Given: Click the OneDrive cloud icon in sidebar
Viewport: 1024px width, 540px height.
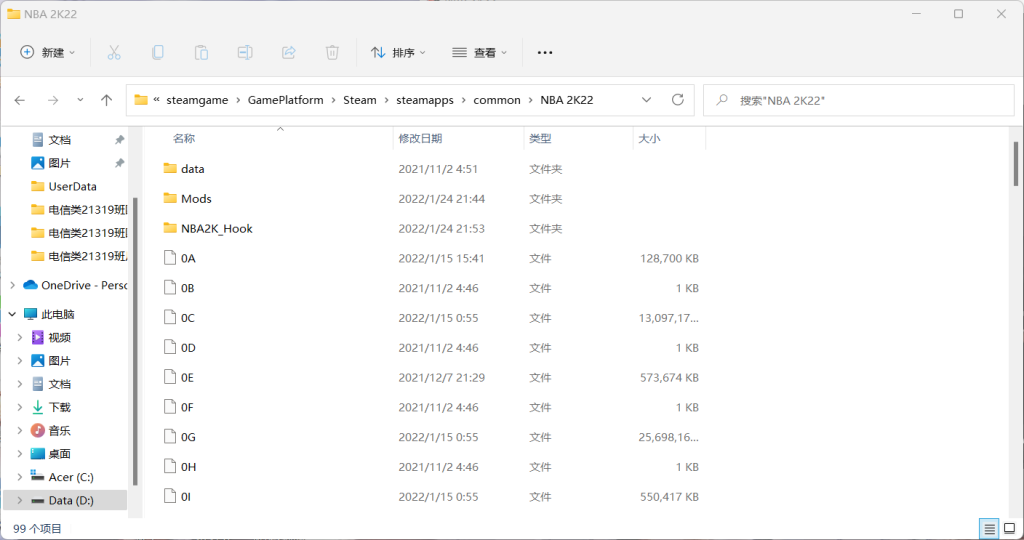Looking at the screenshot, I should coord(30,285).
